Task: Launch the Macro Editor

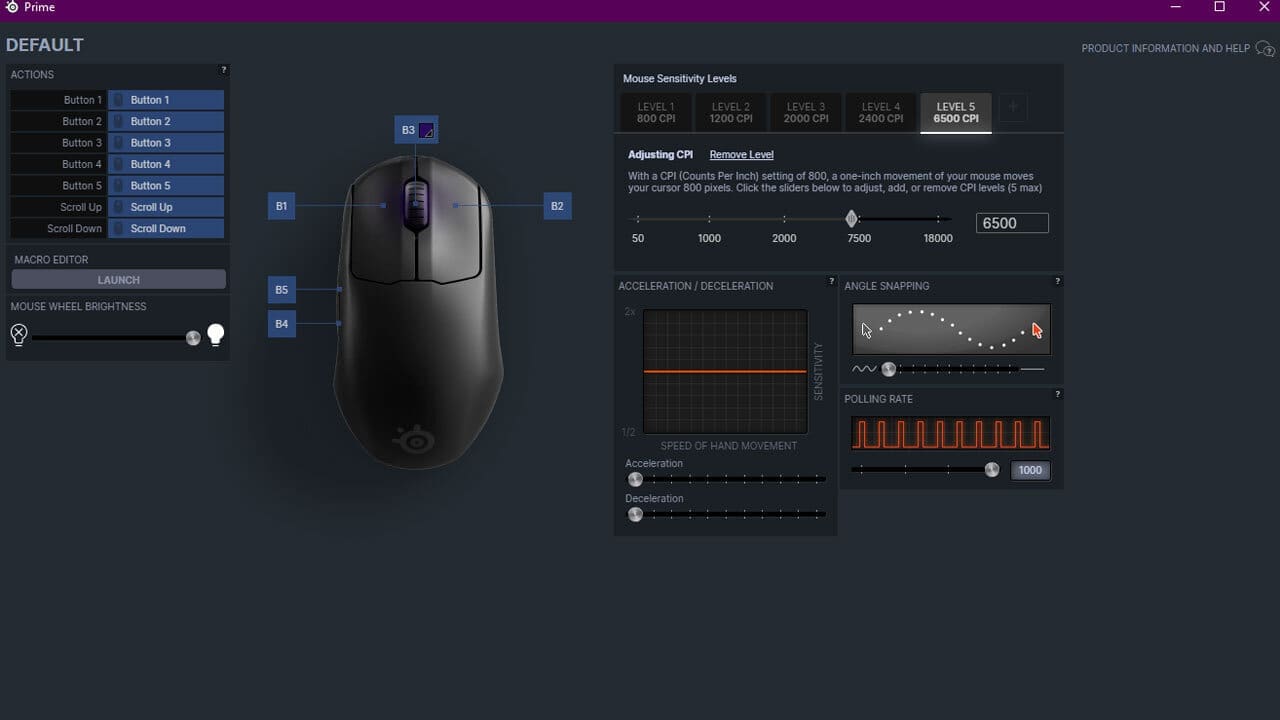Action: pos(118,279)
